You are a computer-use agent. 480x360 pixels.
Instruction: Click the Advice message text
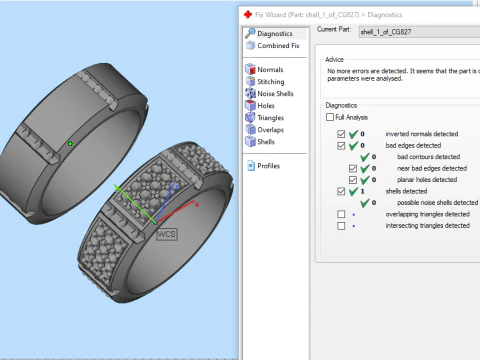coord(403,75)
